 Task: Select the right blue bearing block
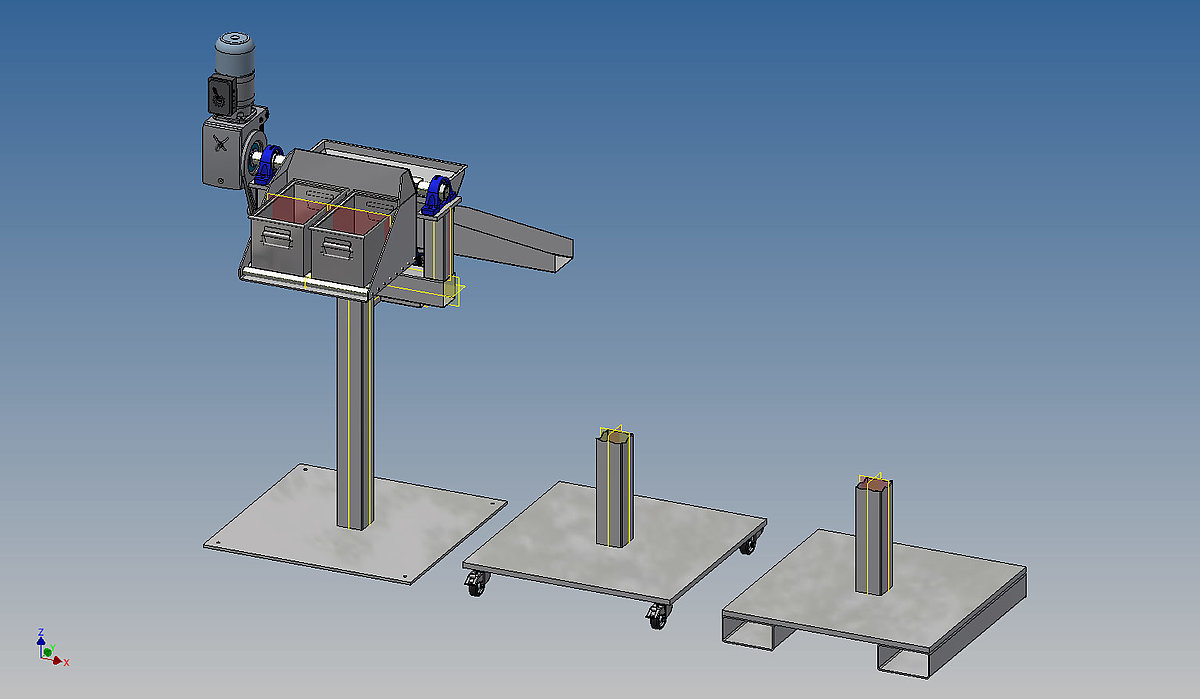click(x=435, y=194)
